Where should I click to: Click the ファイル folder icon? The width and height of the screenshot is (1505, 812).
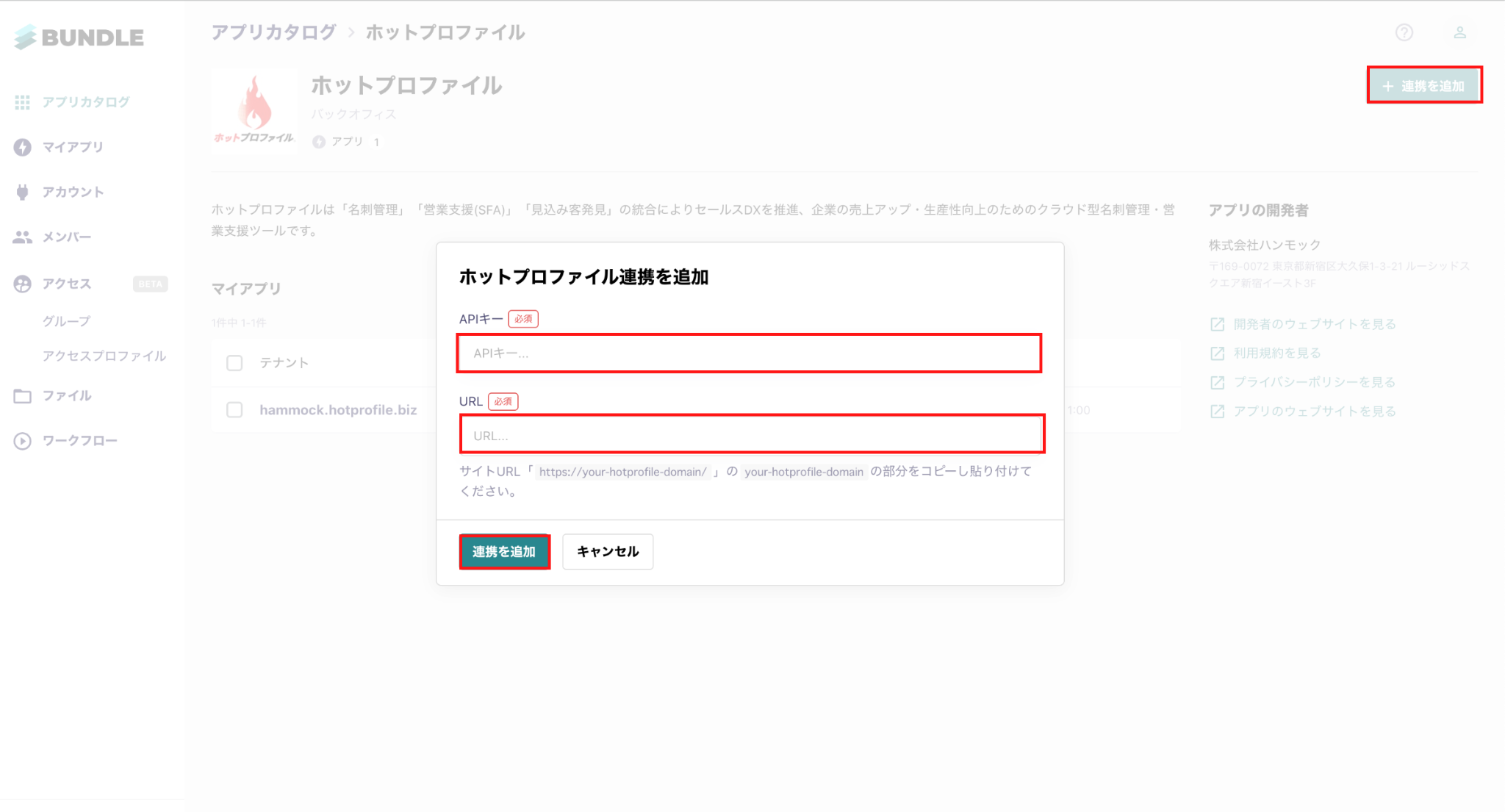(23, 395)
